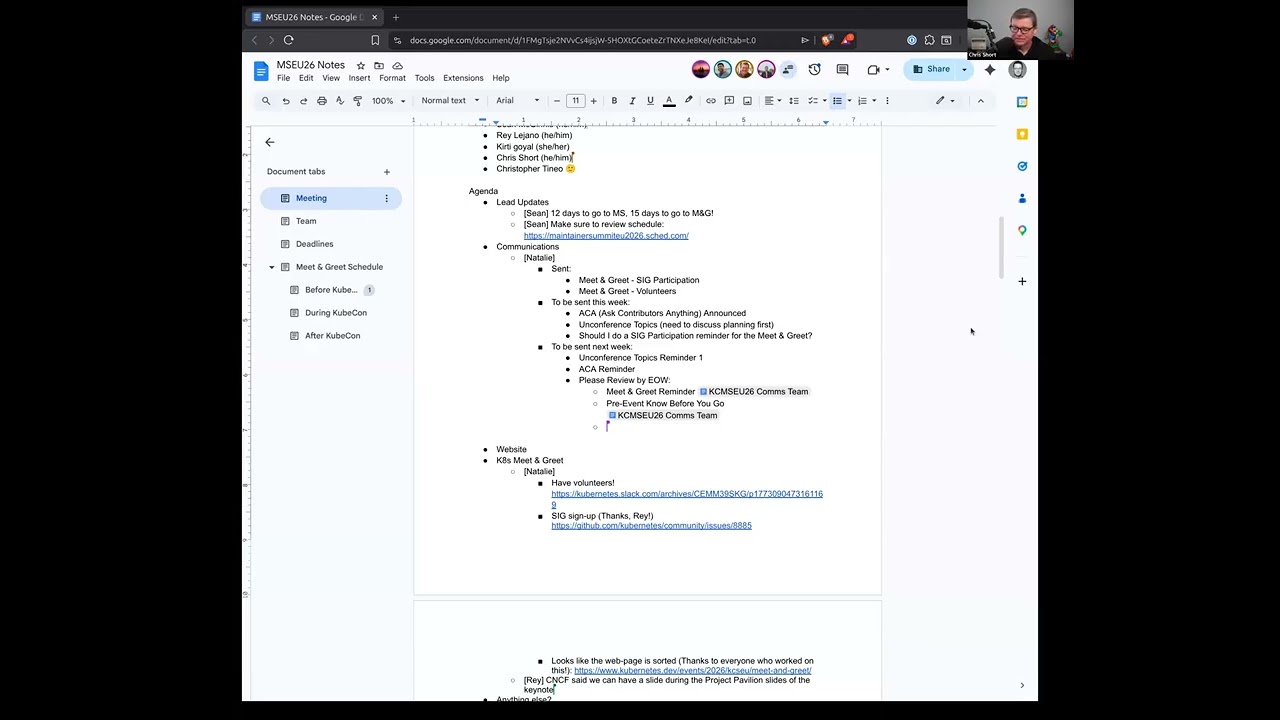This screenshot has width=1280, height=720.
Task: Open version history clock icon
Action: click(815, 70)
